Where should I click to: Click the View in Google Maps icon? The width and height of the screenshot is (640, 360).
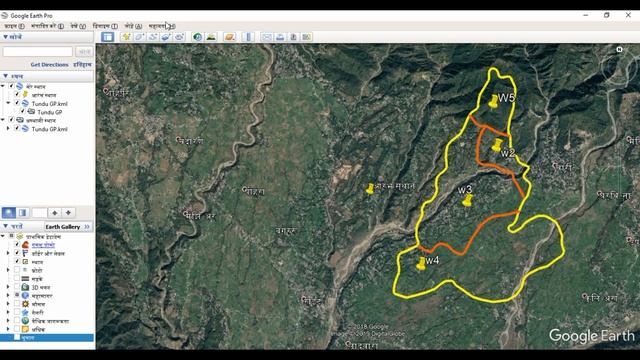(x=307, y=37)
